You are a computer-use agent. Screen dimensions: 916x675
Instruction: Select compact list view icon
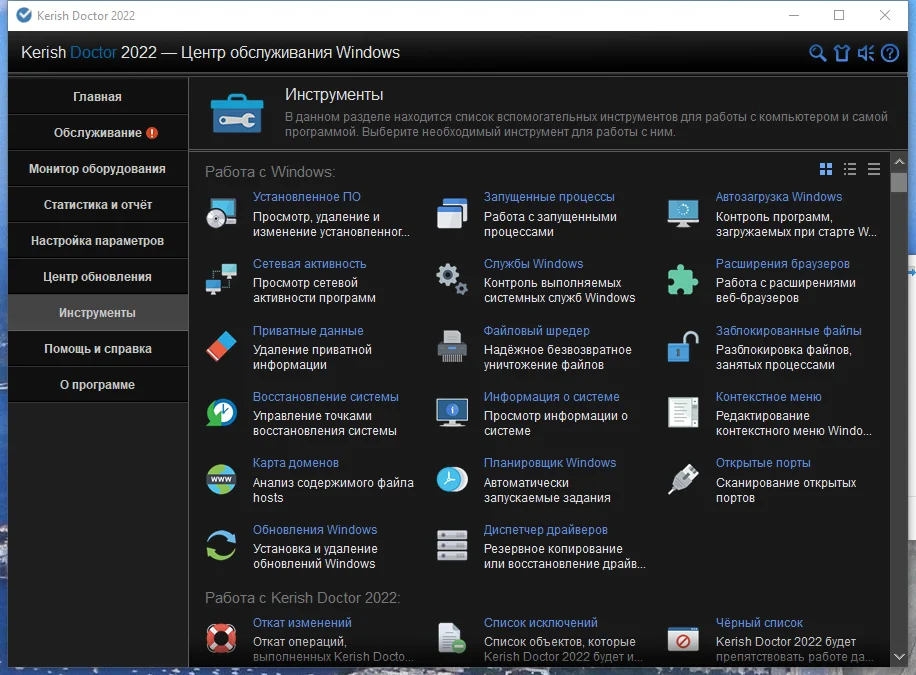click(874, 169)
